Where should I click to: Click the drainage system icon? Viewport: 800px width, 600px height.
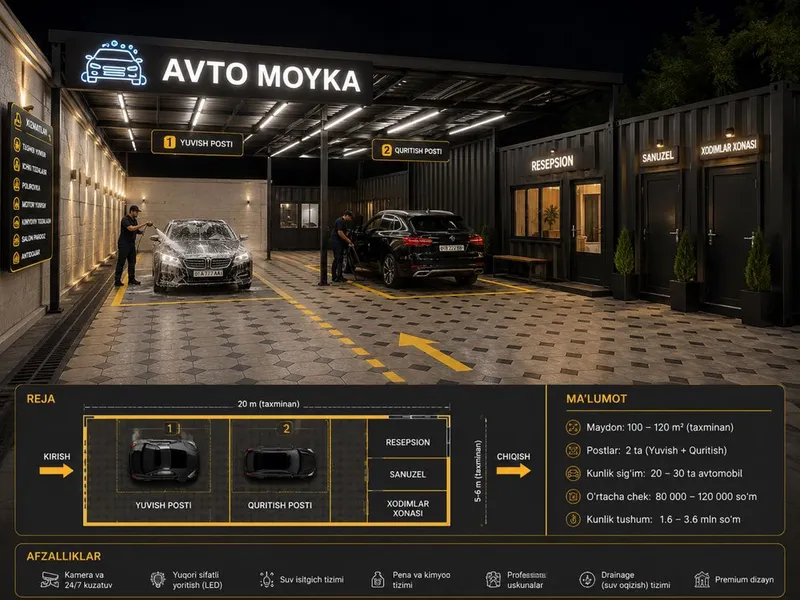(x=587, y=580)
